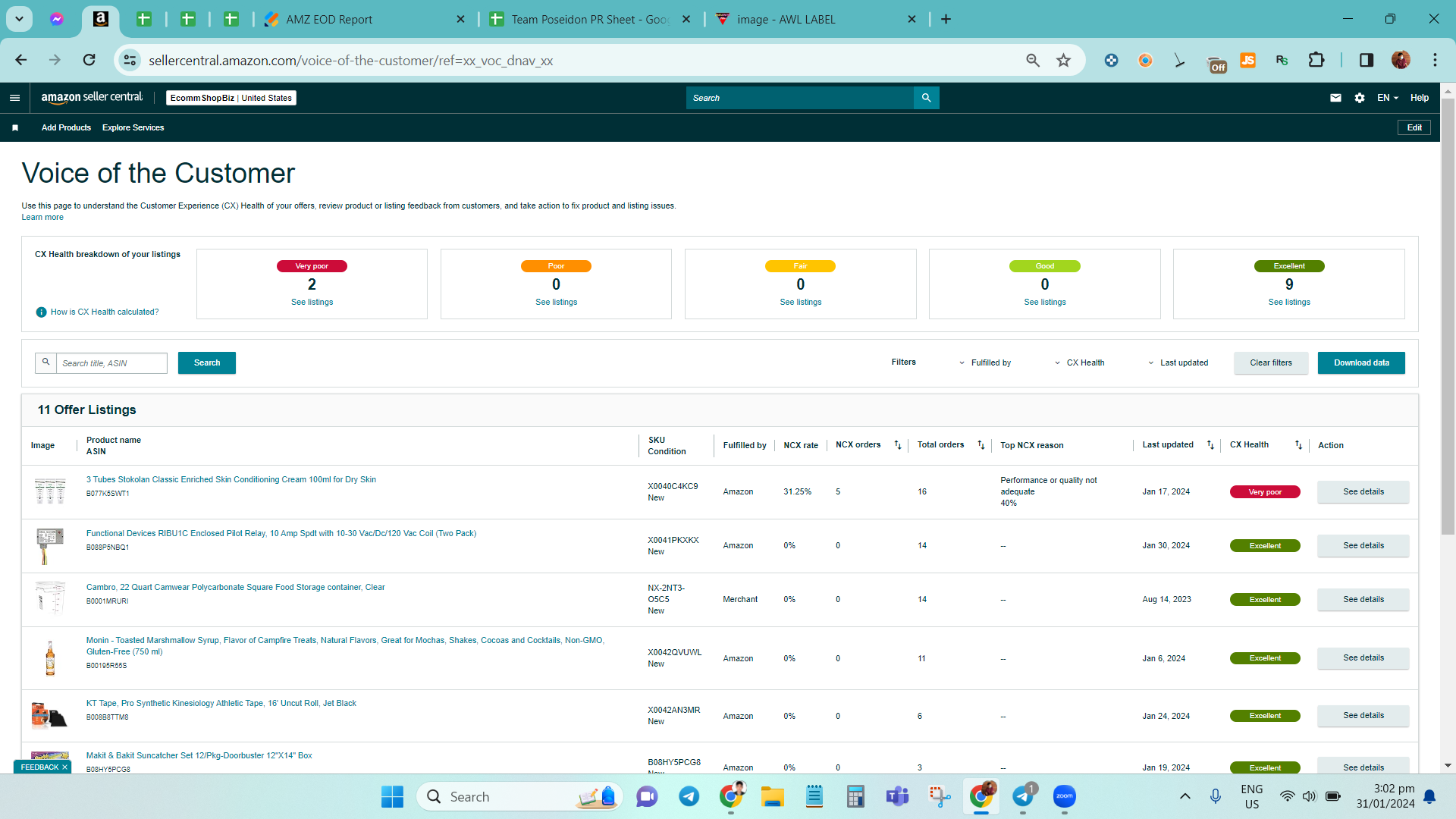Viewport: 1456px width, 819px height.
Task: Open the Learn more link
Action: pos(42,218)
